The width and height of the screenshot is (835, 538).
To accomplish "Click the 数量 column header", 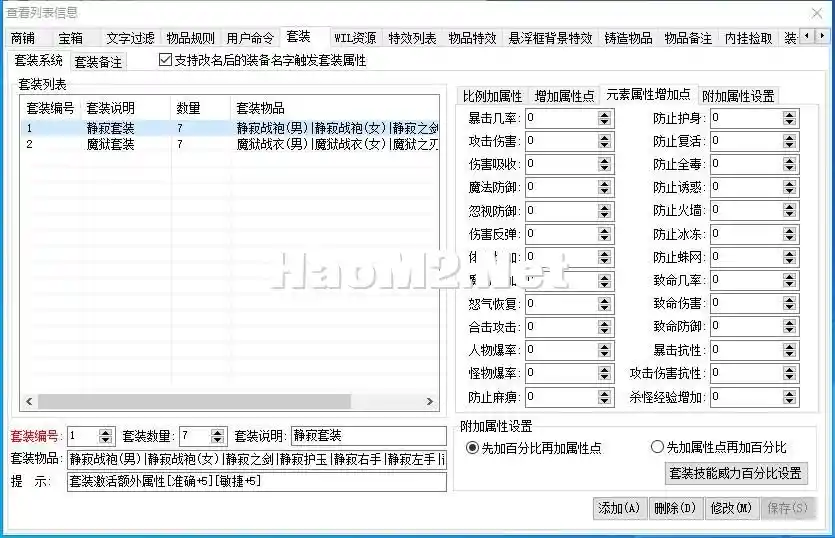I will pos(201,108).
